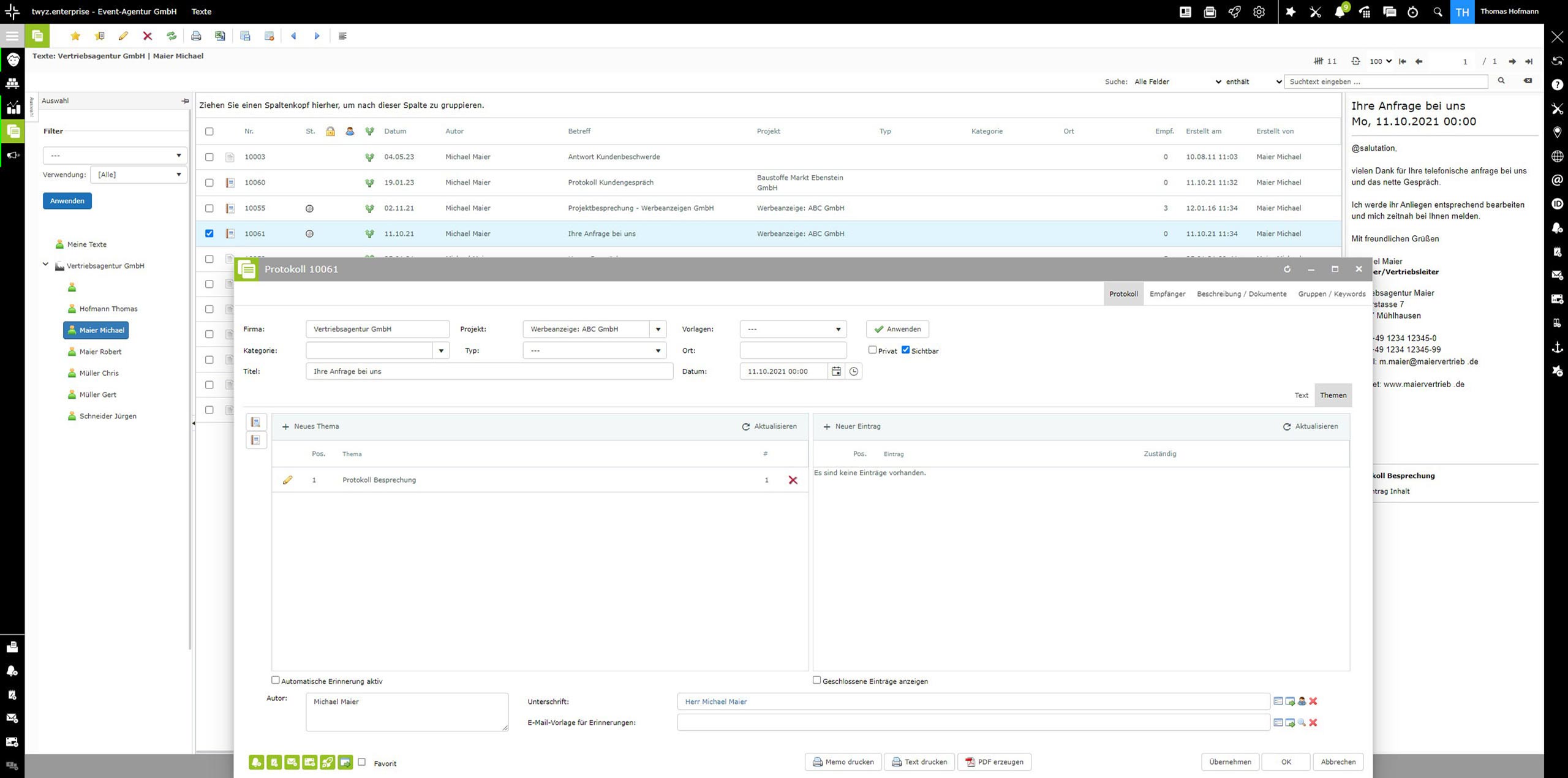Click the Excel export toolbar icon
1568x778 pixels.
click(220, 36)
